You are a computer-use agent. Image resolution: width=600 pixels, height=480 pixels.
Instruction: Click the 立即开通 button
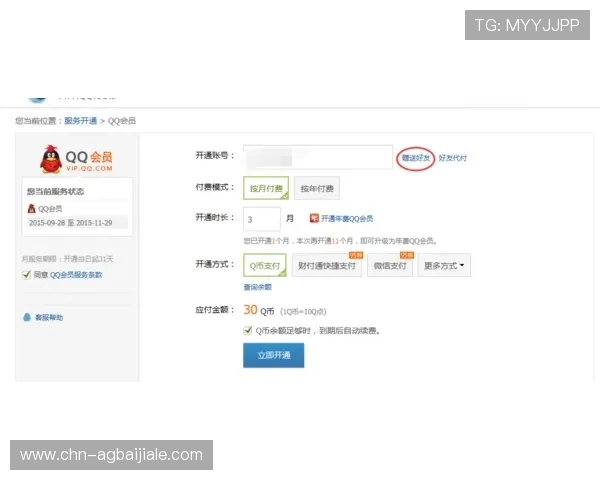(x=274, y=355)
